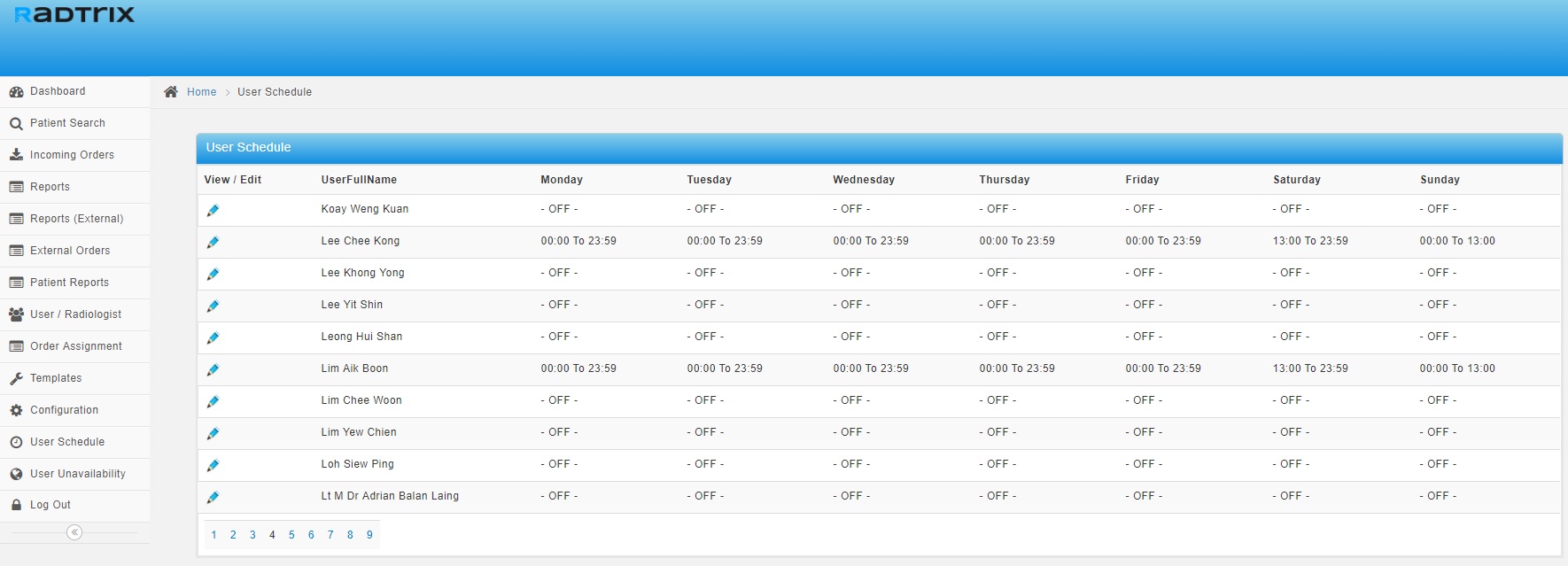The height and width of the screenshot is (566, 1568).
Task: Click the home icon in breadcrumb
Action: pyautogui.click(x=171, y=92)
